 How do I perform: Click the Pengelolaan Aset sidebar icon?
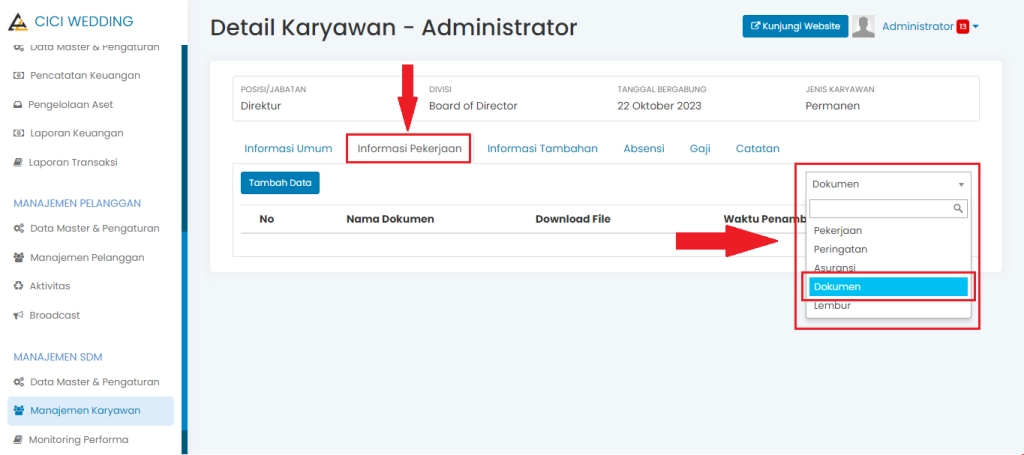(18, 104)
